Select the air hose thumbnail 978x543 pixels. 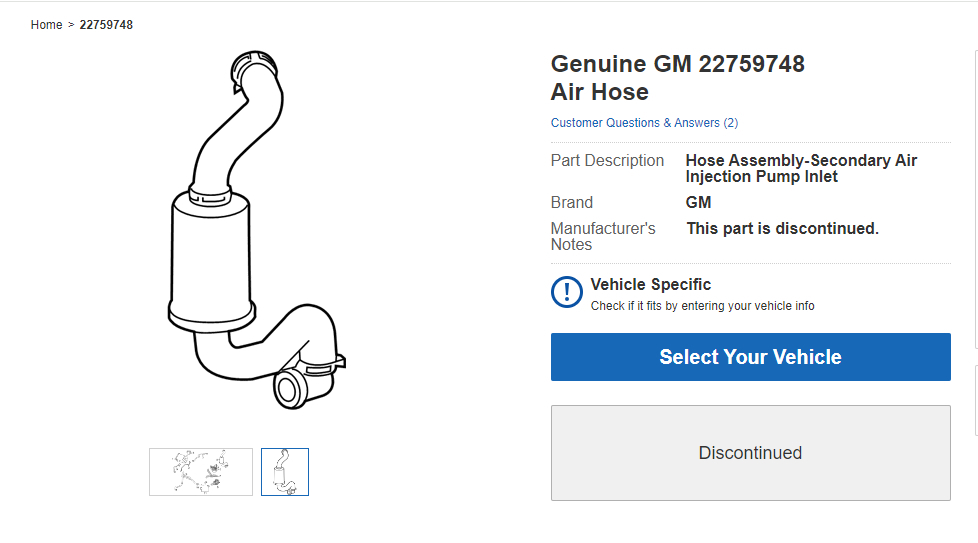tap(285, 472)
